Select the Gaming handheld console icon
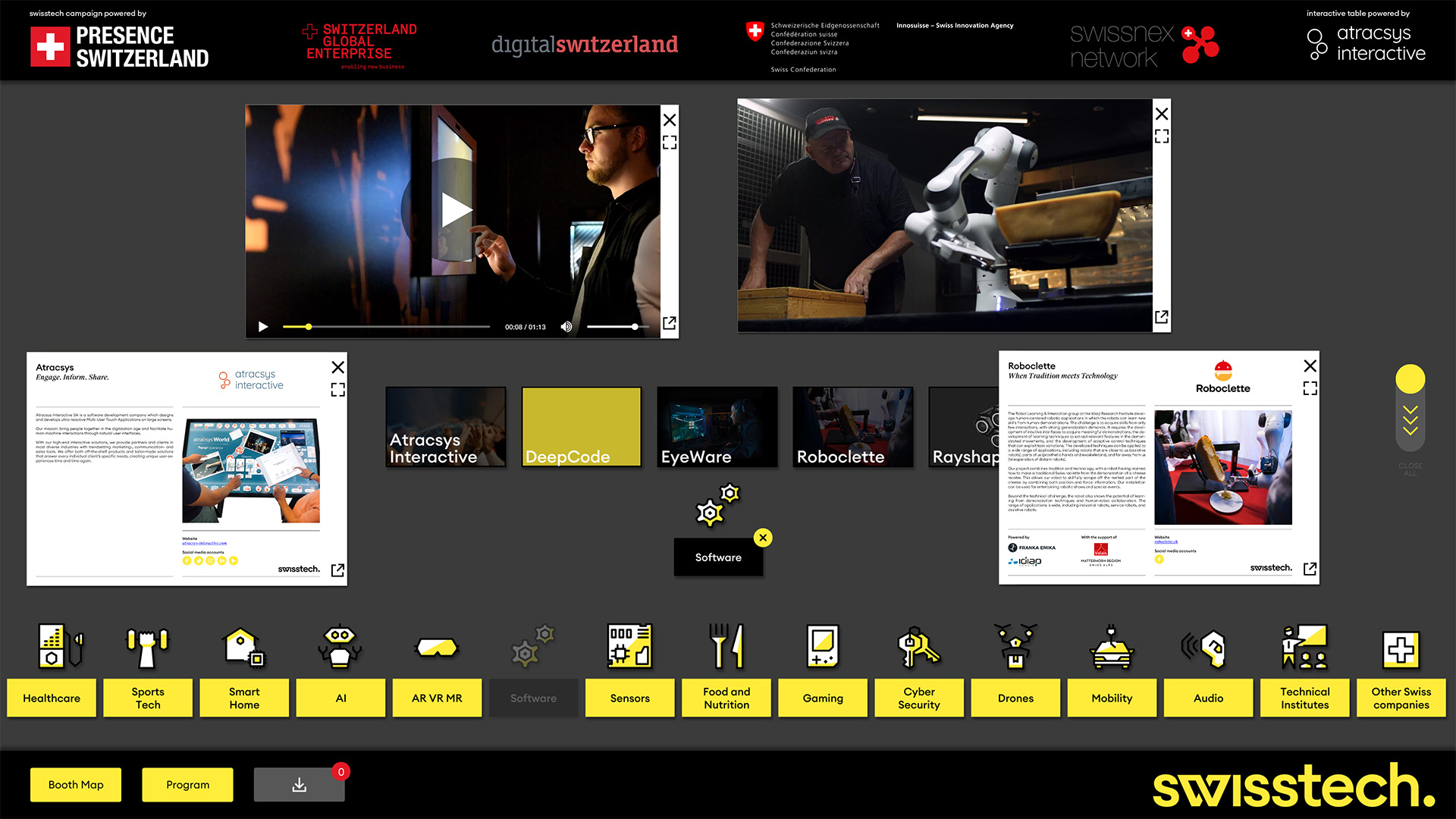This screenshot has height=819, width=1456. coord(823,646)
